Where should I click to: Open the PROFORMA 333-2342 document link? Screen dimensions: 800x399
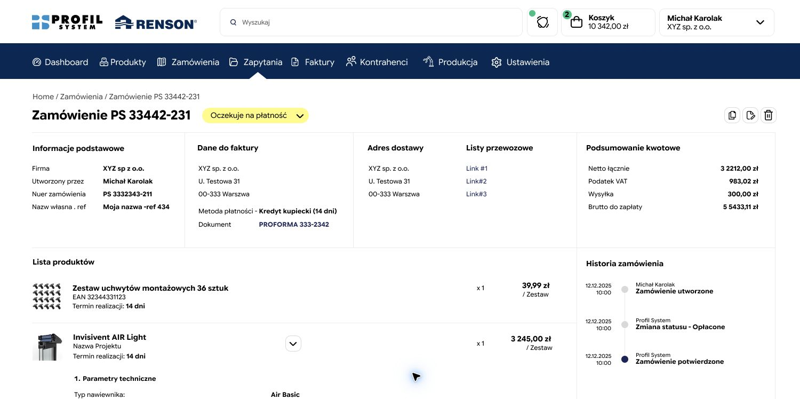pyautogui.click(x=294, y=225)
